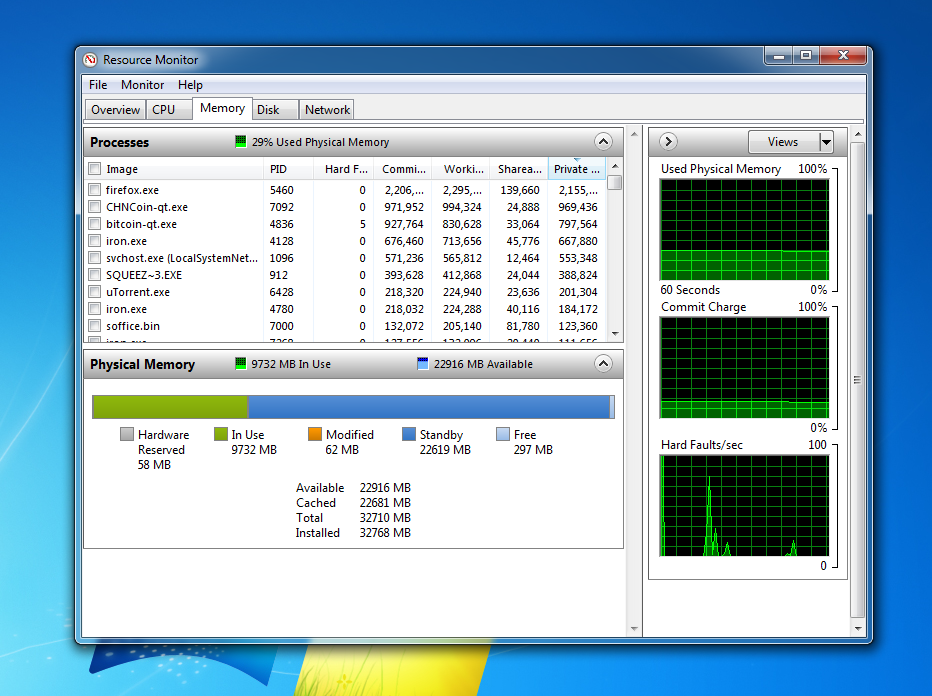Click the Free light-blue legend swatch
932x696 pixels.
(503, 434)
